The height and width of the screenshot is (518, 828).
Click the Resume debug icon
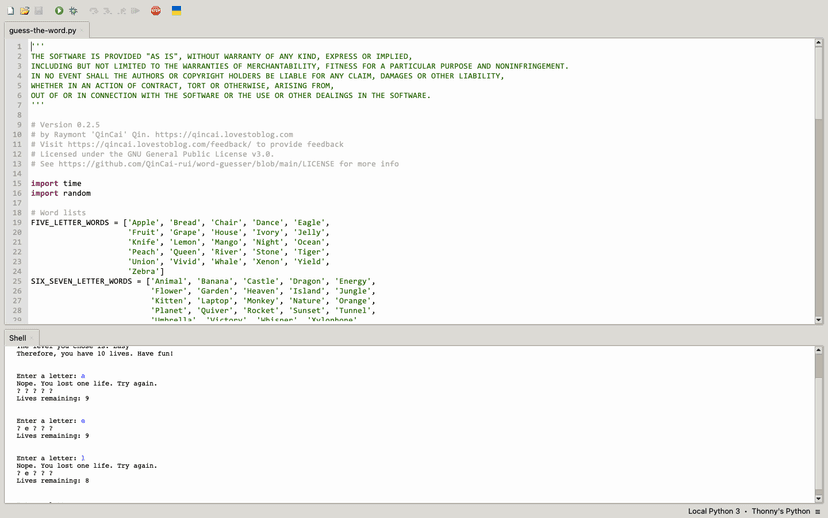[x=136, y=10]
